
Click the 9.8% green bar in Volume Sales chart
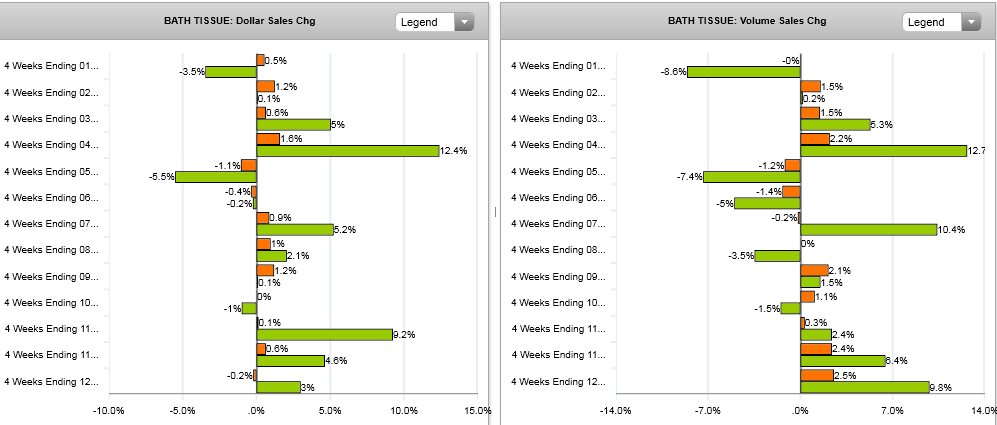pos(865,387)
